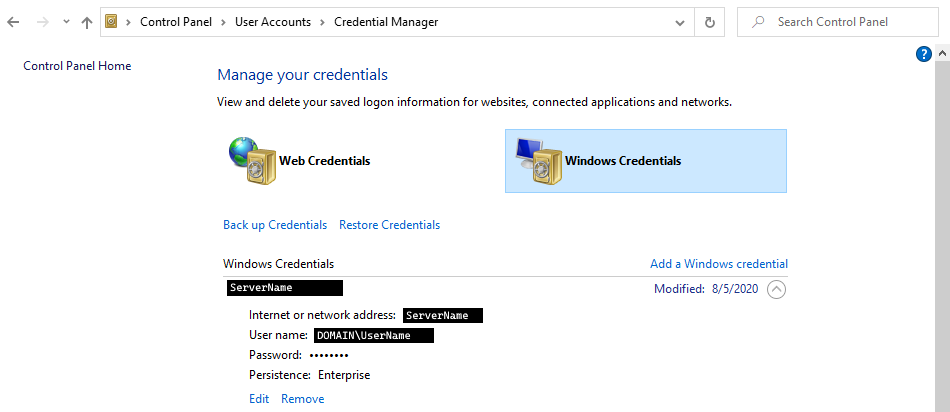Click the Refresh button in address bar
The height and width of the screenshot is (412, 950).
point(710,22)
